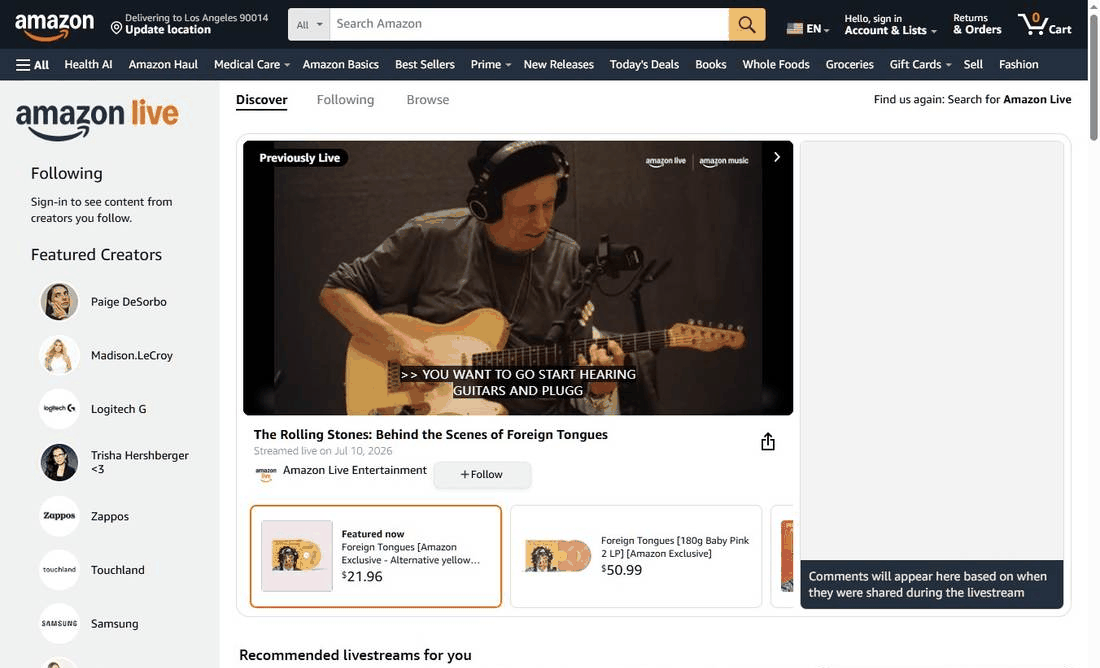Click Paige DeSorbo creator name
This screenshot has width=1100, height=668.
(x=128, y=302)
